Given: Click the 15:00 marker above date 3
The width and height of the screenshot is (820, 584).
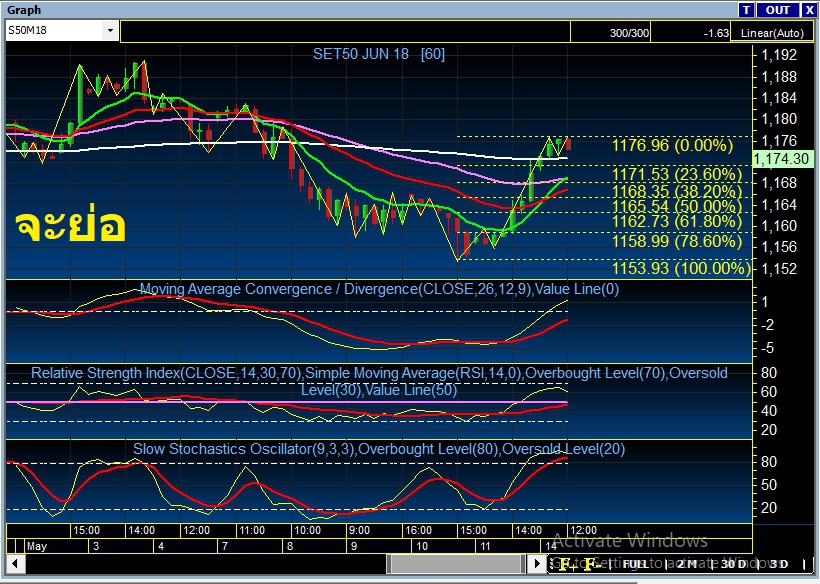Looking at the screenshot, I should point(86,530).
